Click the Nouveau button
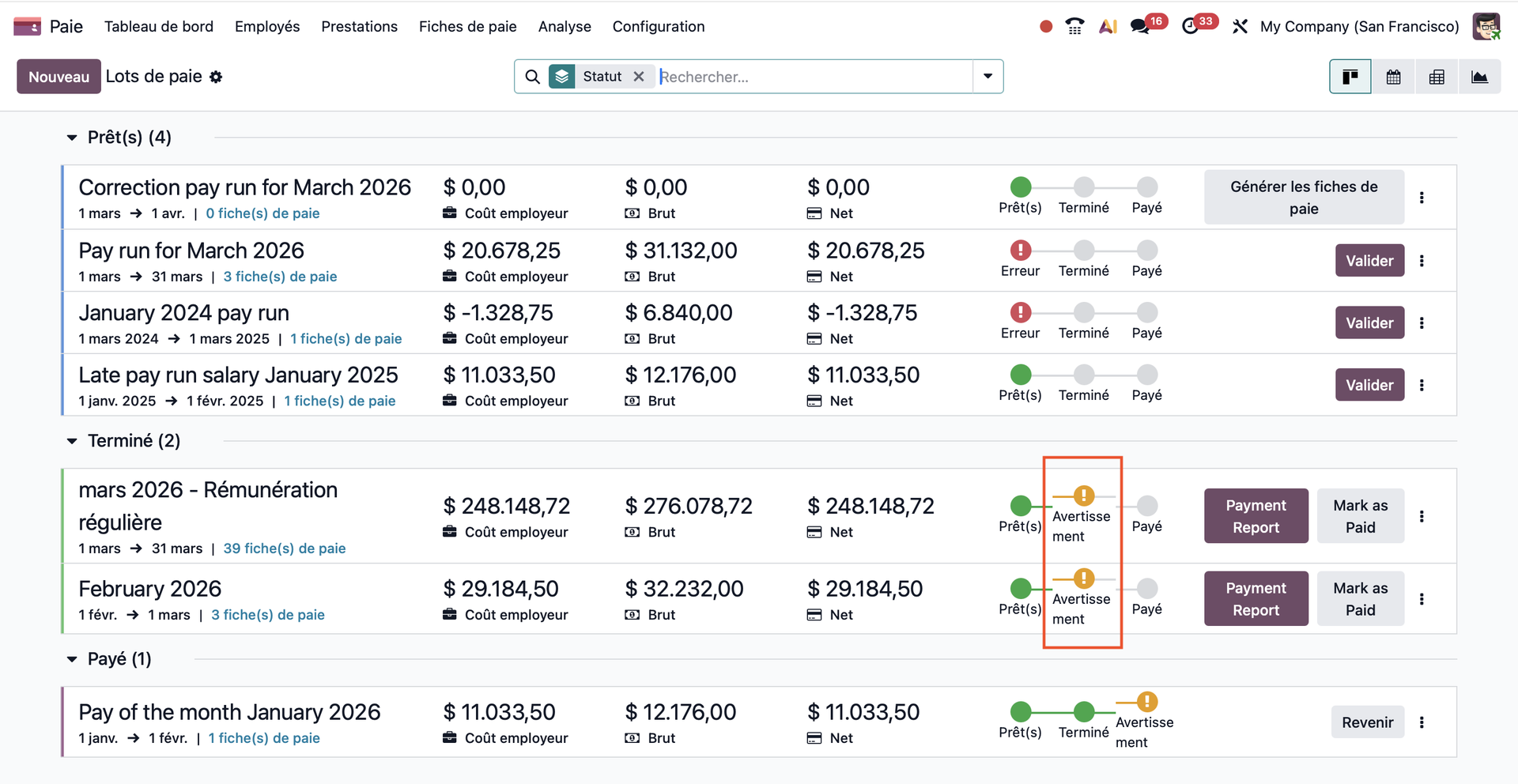The height and width of the screenshot is (784, 1518). coord(59,77)
